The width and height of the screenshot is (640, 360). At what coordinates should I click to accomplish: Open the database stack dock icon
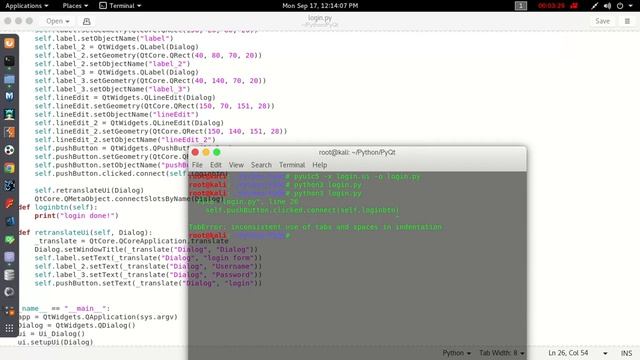point(9,275)
